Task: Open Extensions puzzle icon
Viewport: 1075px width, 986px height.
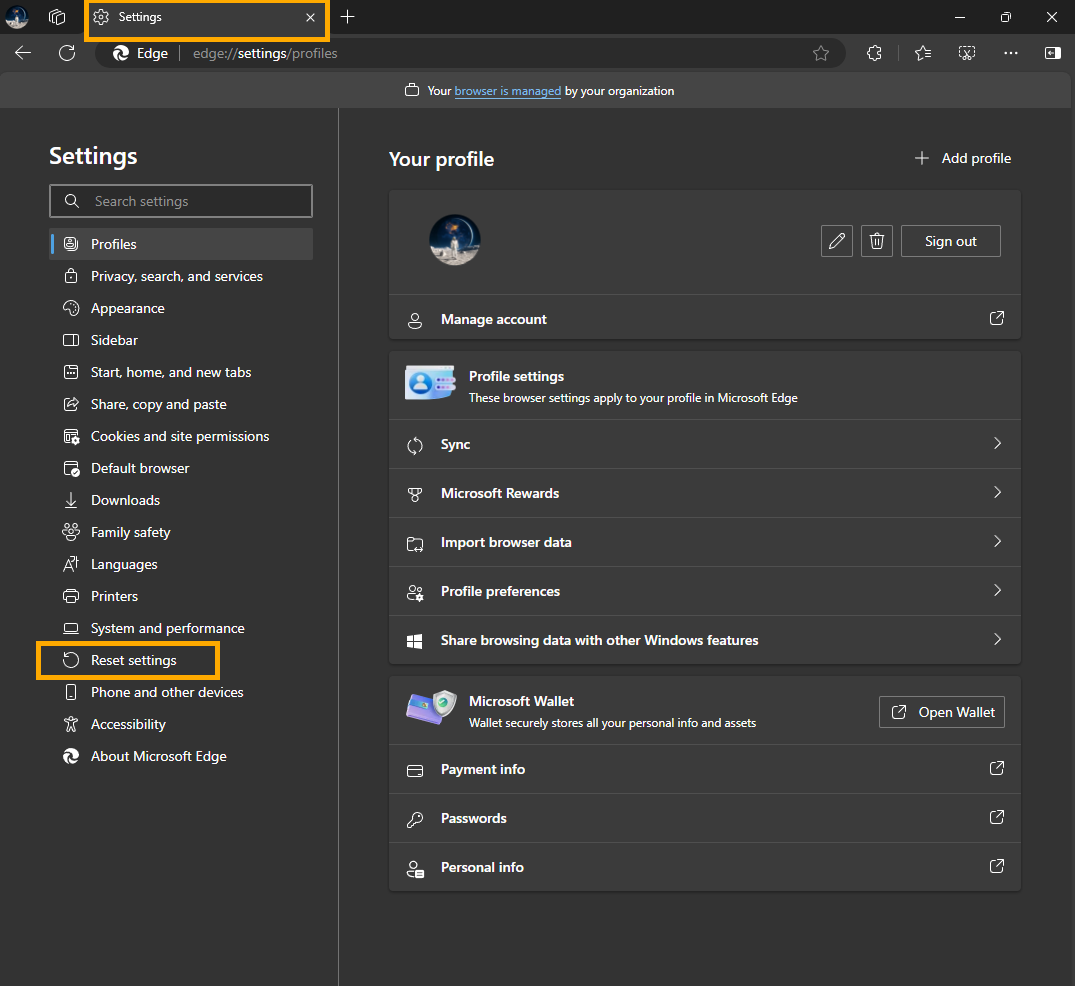Action: click(x=874, y=53)
